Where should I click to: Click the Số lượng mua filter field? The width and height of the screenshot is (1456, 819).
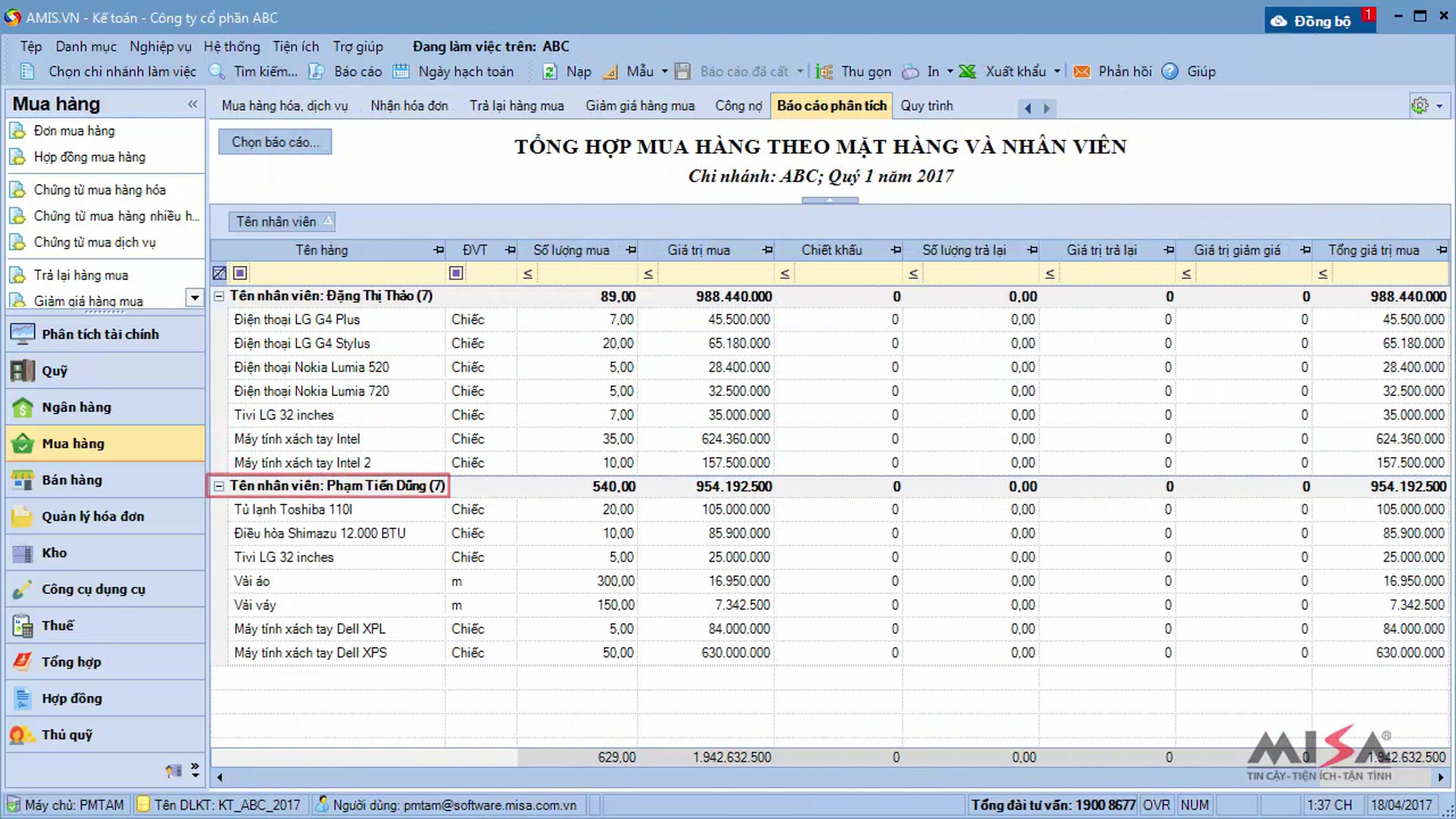coord(586,273)
